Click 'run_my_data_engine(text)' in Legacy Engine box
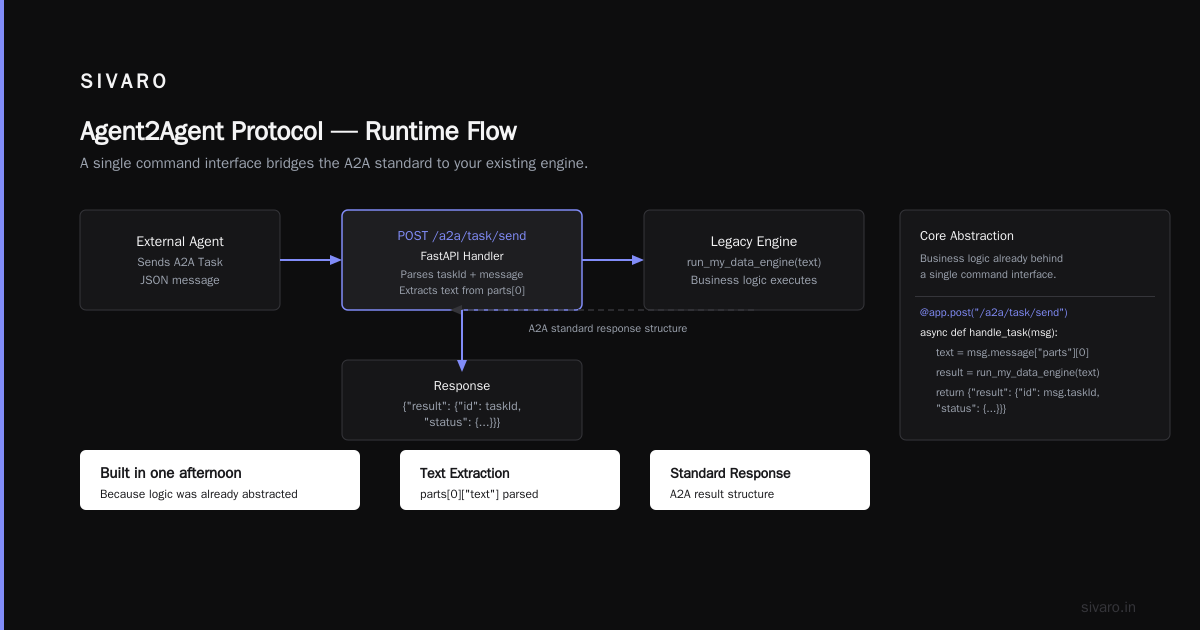 754,262
